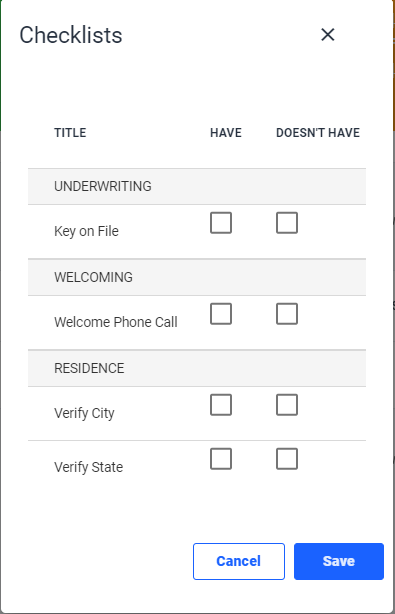Mark Welcome Phone Call as Doesn't Have
The height and width of the screenshot is (614, 395).
(287, 314)
